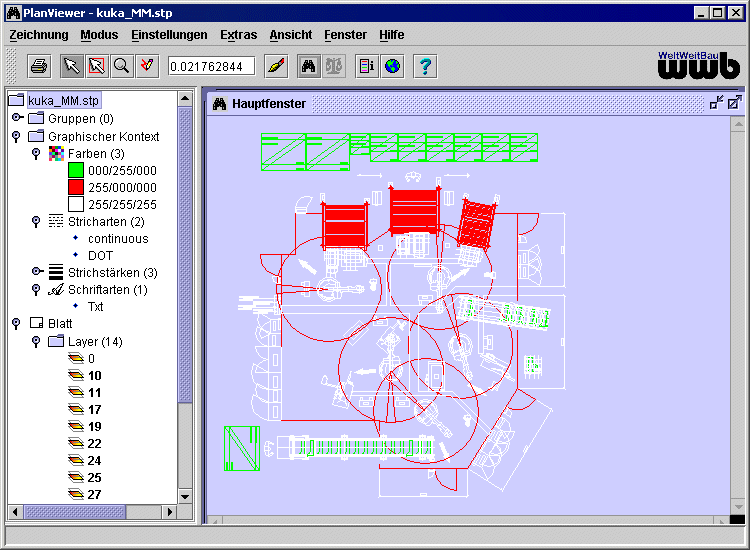Screen dimensions: 750x550
Task: Expand the Gruppen (0) node
Action: (17, 118)
